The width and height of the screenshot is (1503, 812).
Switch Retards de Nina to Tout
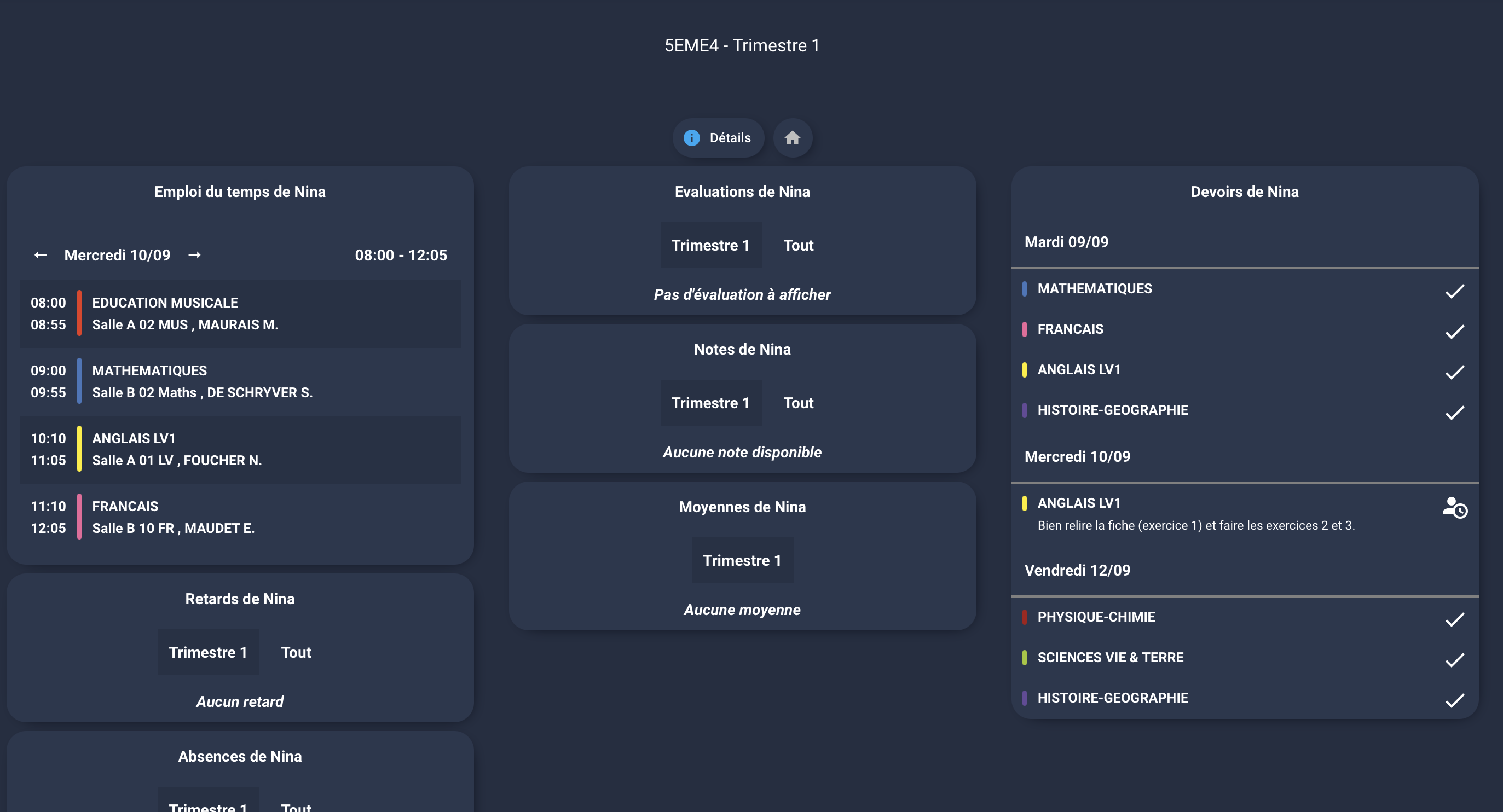296,652
